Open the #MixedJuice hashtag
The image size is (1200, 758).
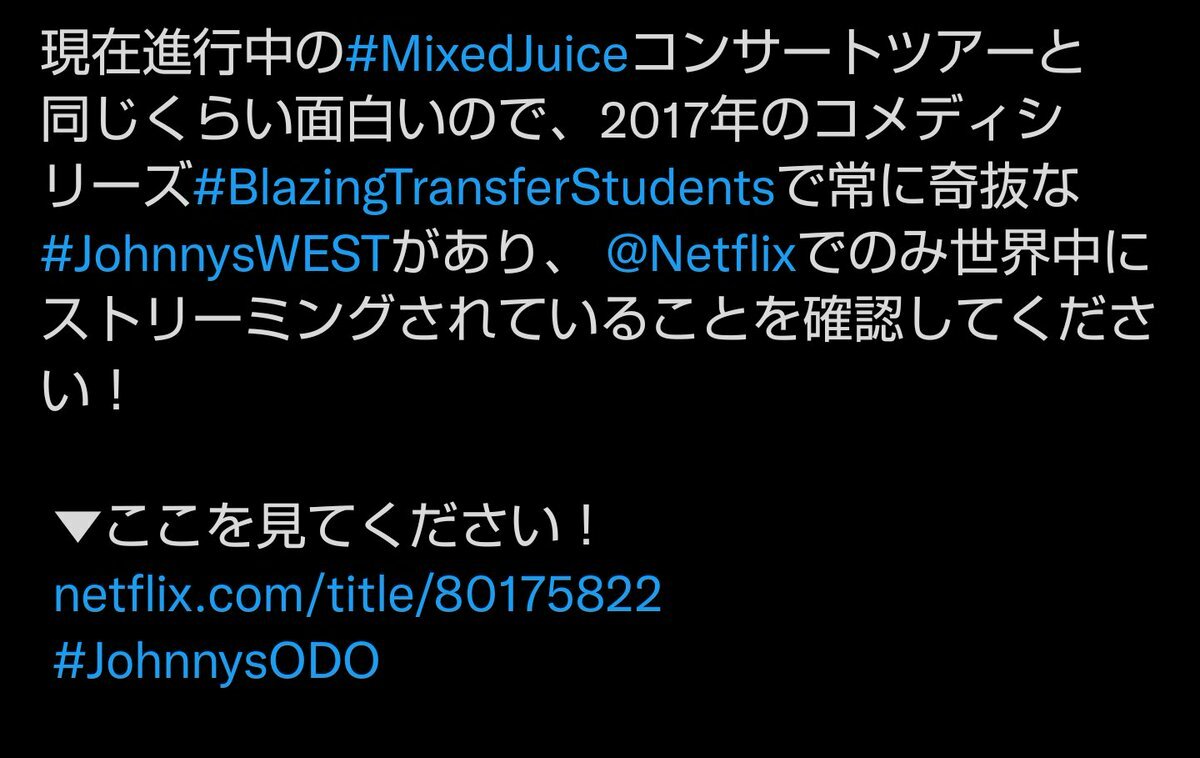tap(486, 57)
